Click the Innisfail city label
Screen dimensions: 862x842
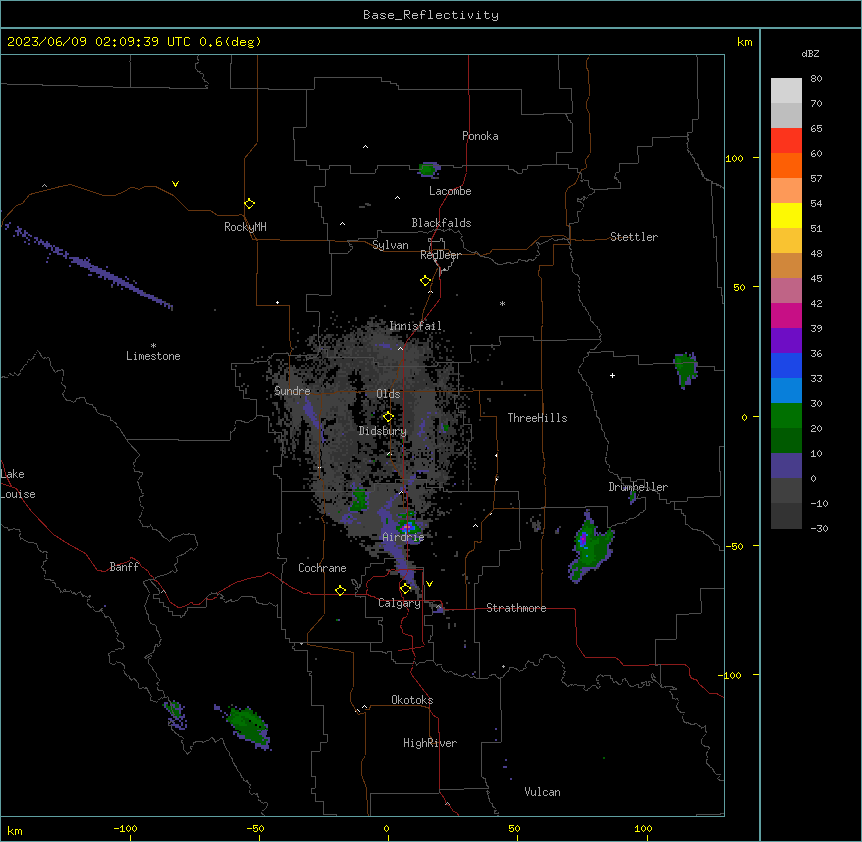tap(416, 326)
